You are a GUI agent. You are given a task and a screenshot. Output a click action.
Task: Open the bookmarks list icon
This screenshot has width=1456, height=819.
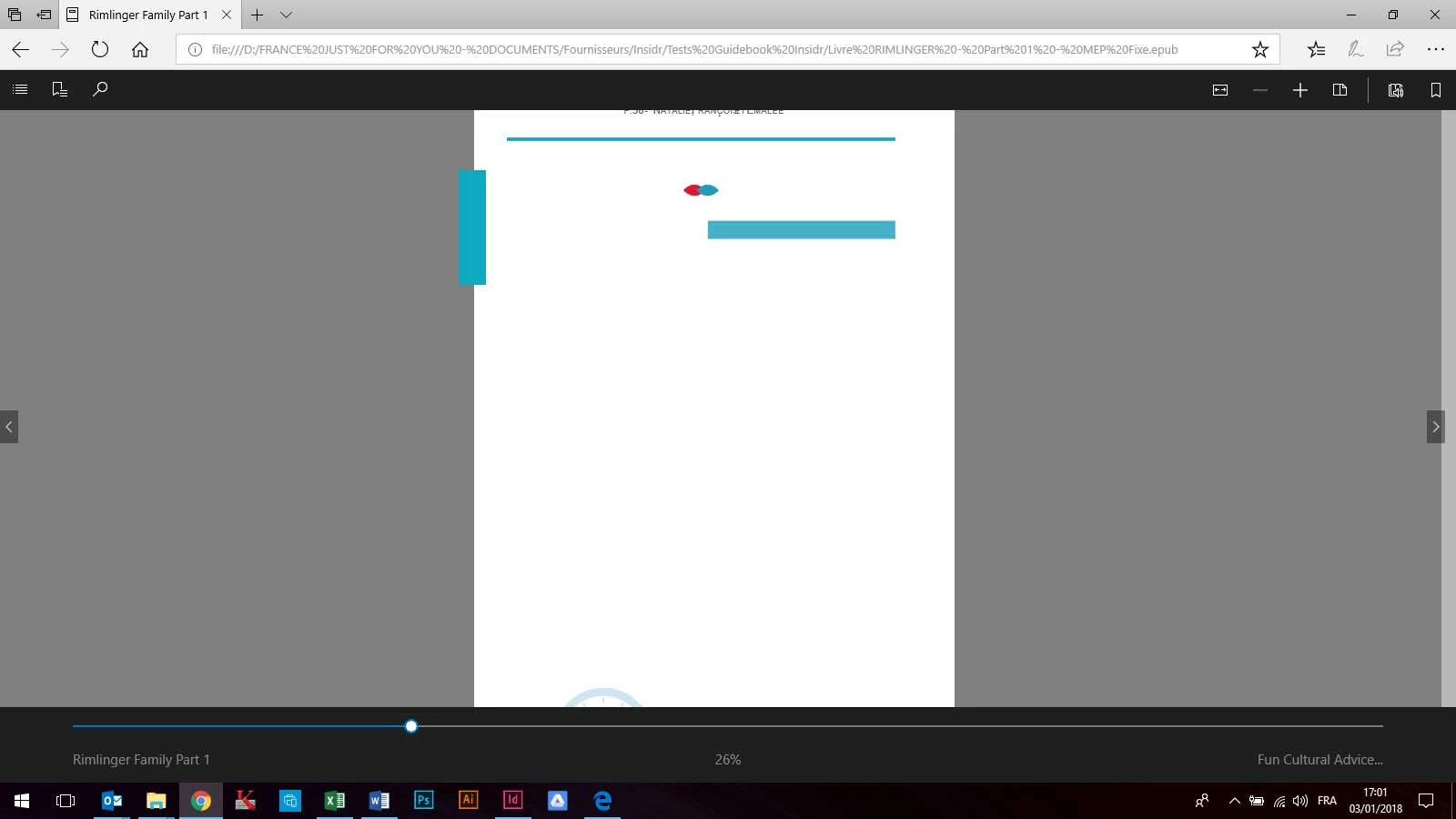60,89
